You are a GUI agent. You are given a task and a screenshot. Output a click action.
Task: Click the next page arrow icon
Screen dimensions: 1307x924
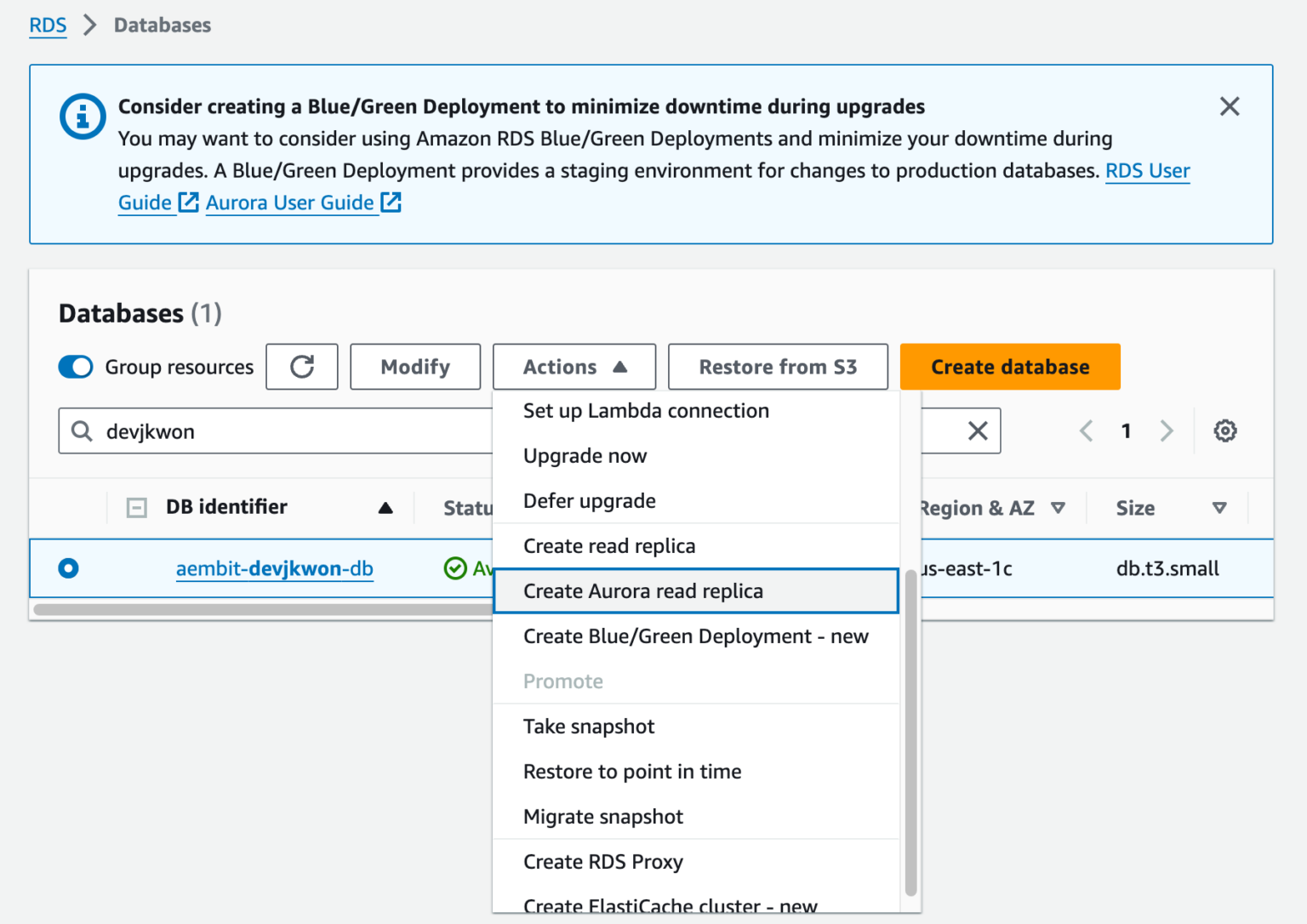[x=1167, y=431]
